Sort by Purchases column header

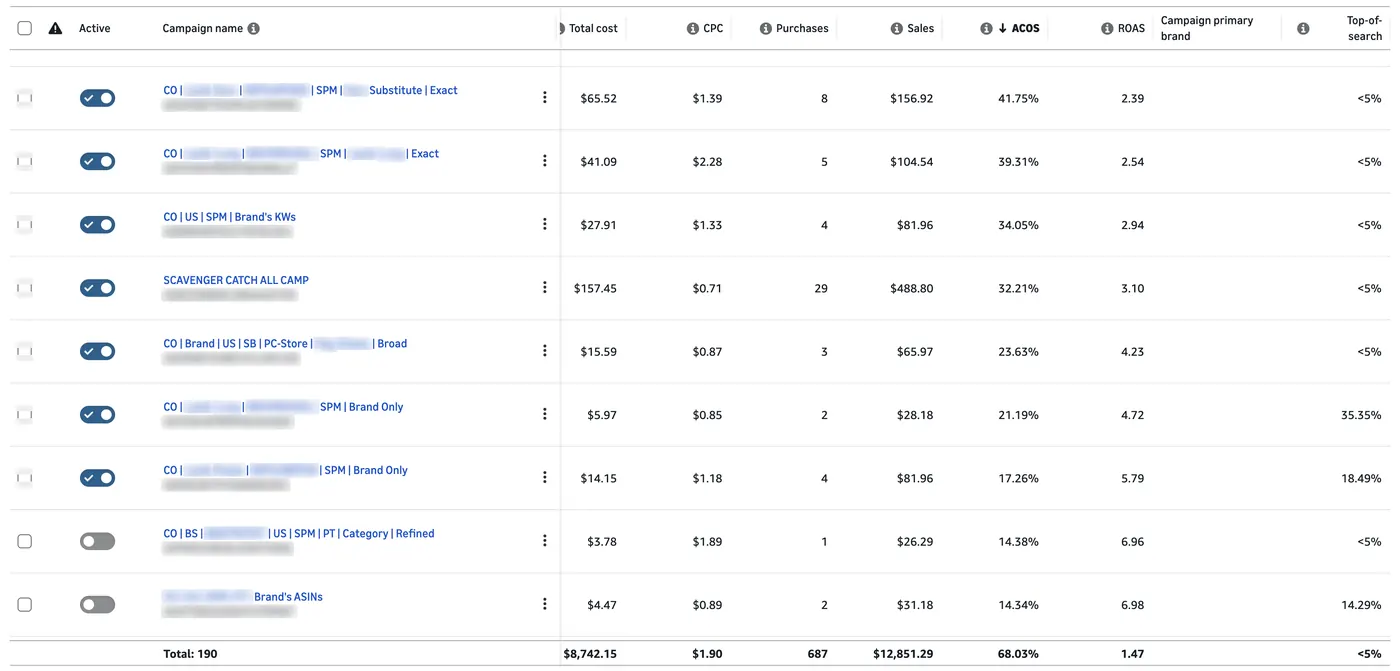[x=802, y=28]
